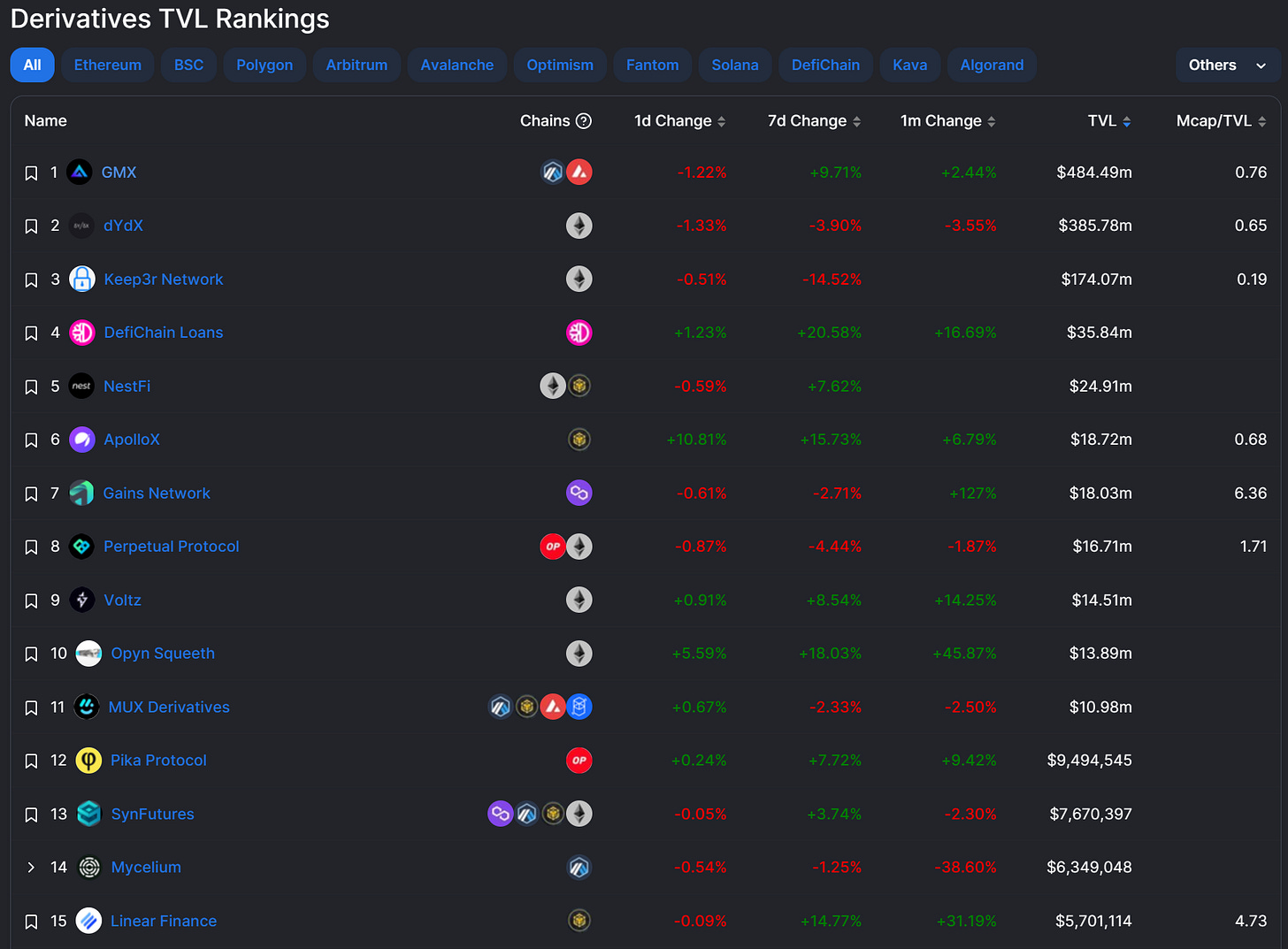1288x949 pixels.
Task: Click the Pika Protocol yellow logo
Action: [88, 761]
